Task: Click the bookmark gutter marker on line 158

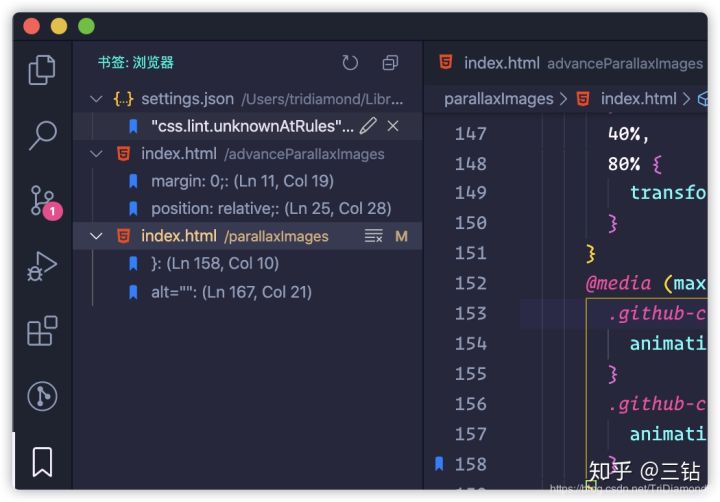Action: point(439,464)
